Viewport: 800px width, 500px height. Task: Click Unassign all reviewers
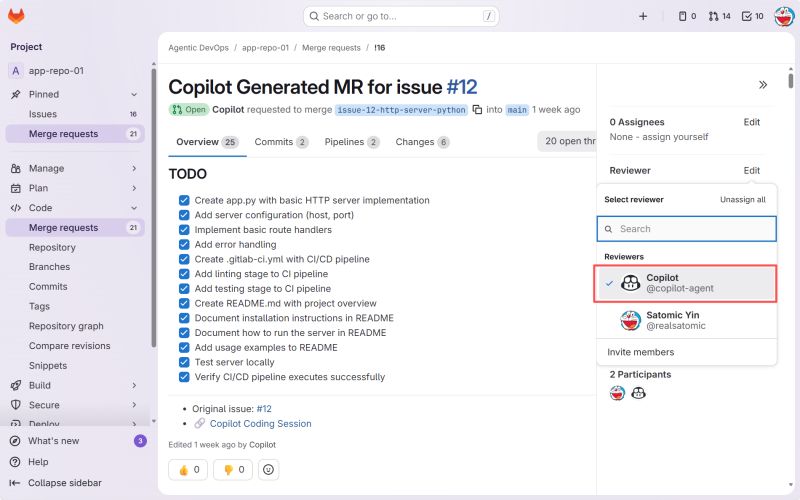(742, 199)
